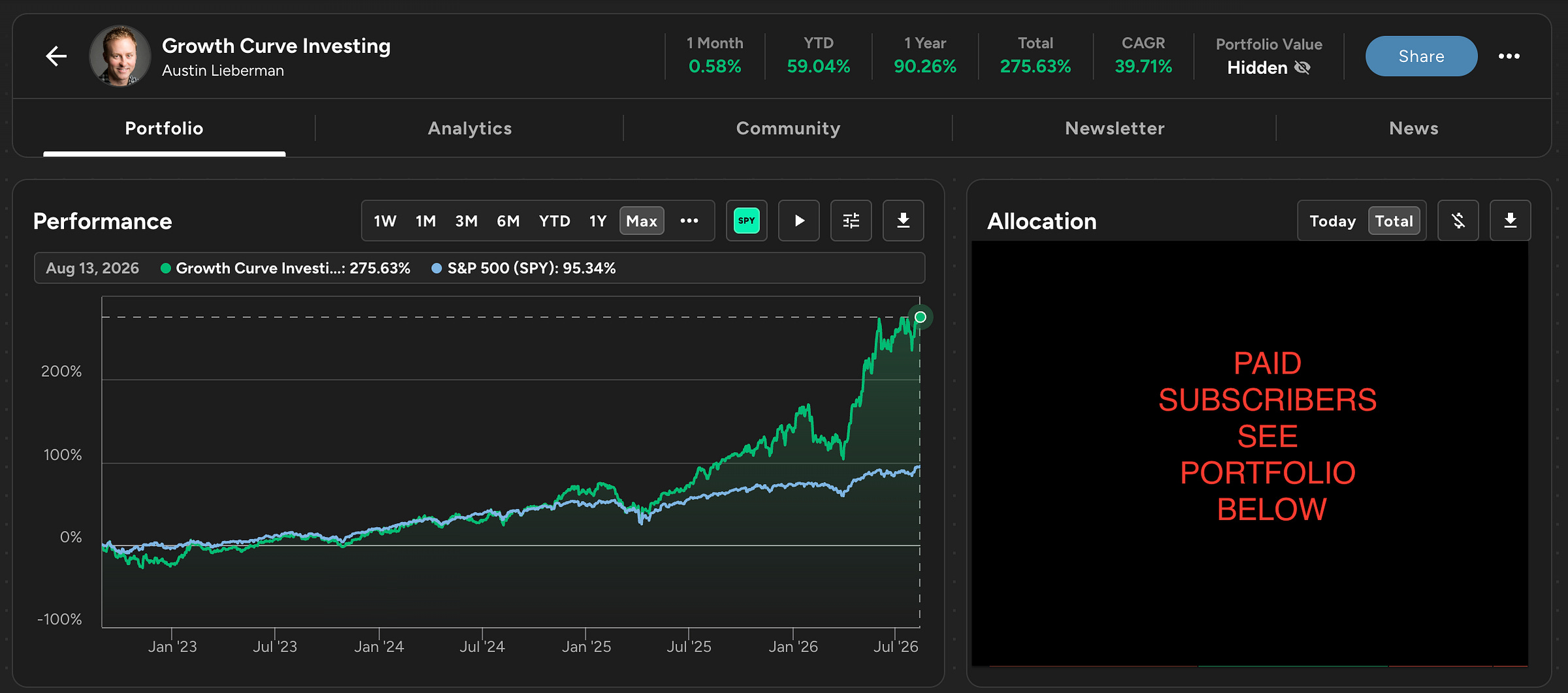Click the blue S&P 500 legend dot
The image size is (1568, 693).
[x=436, y=268]
